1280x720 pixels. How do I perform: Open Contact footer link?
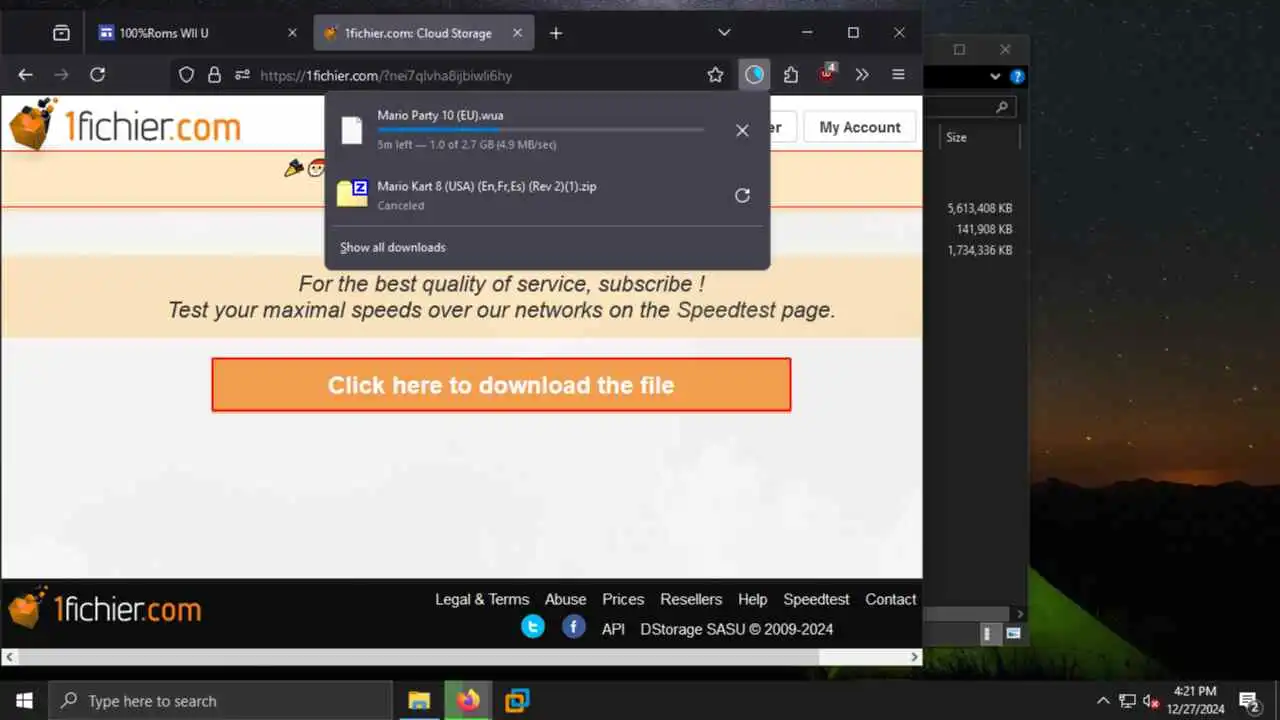890,599
